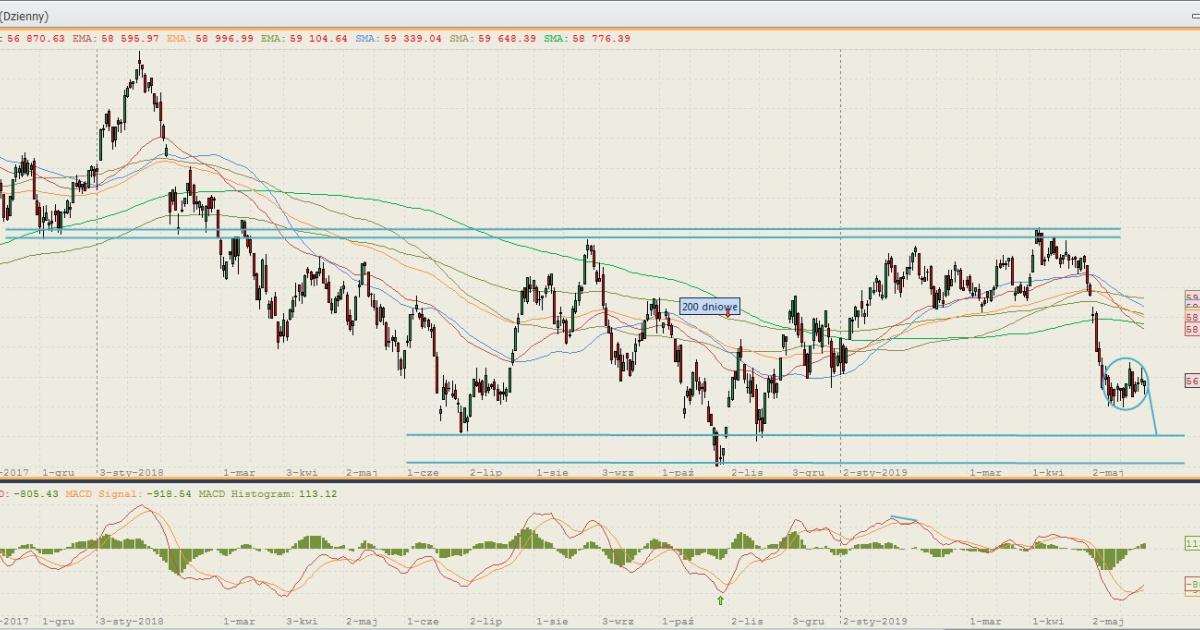Click the red MACD value tag on right axis
The image size is (1200, 630).
pyautogui.click(x=1192, y=584)
